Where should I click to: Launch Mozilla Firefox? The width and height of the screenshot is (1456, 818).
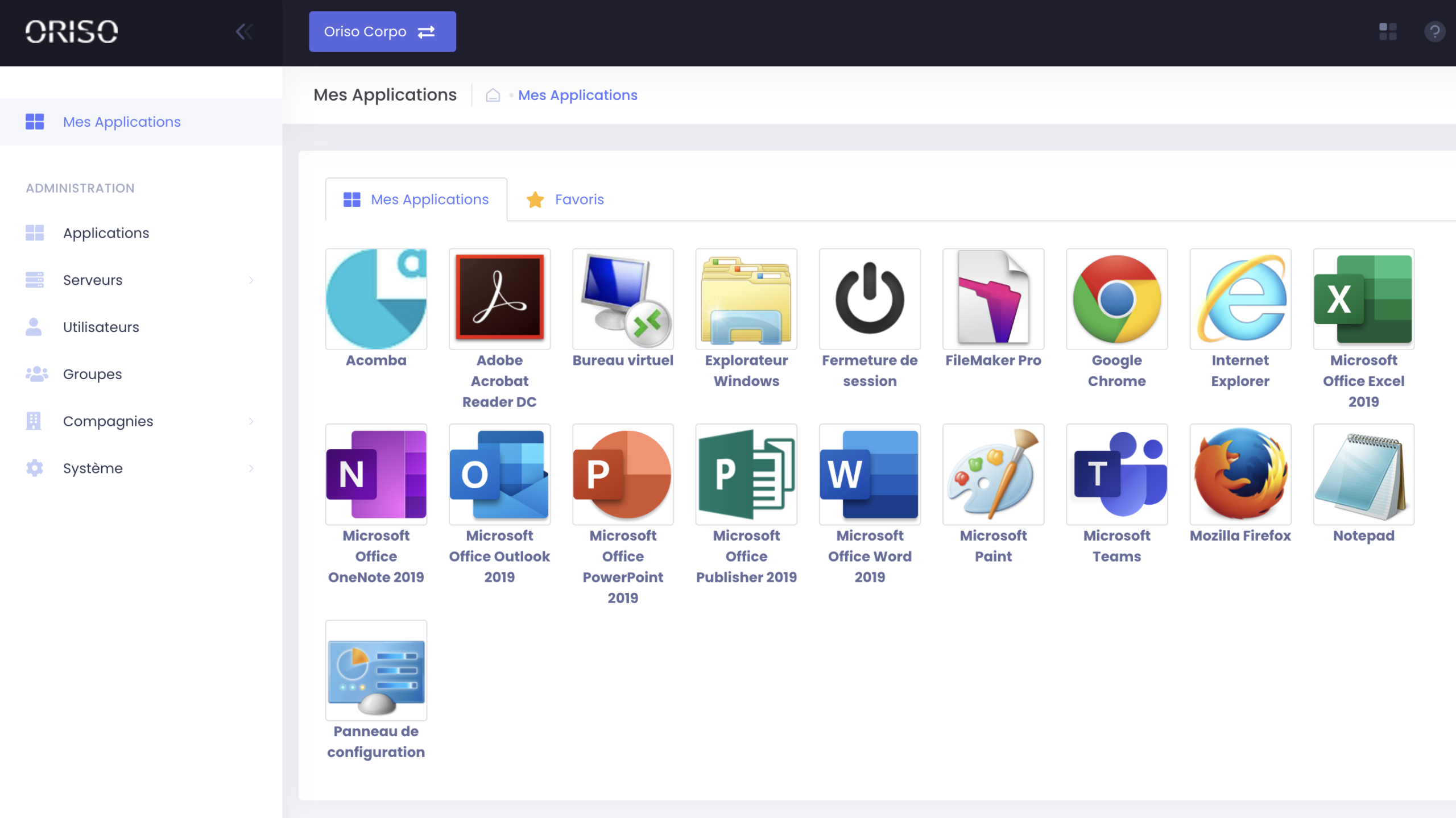1240,474
